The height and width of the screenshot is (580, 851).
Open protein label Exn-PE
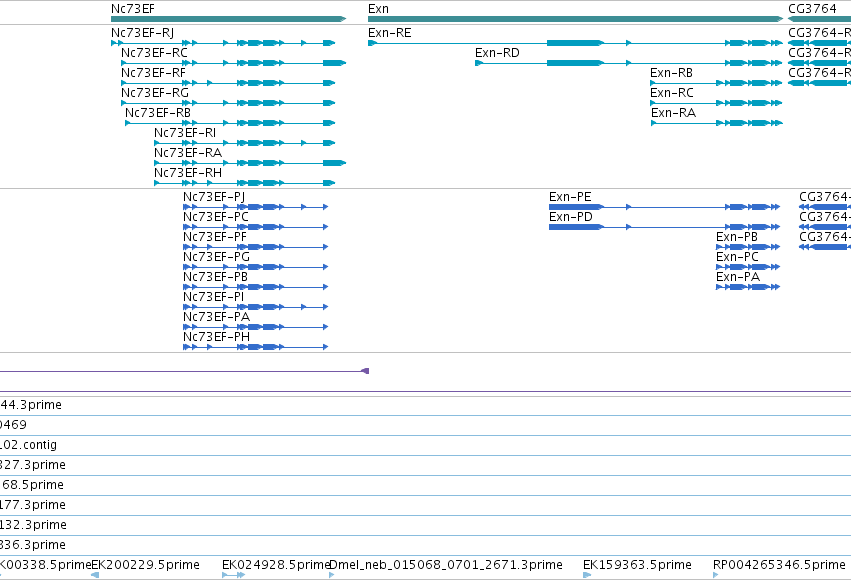click(x=570, y=196)
